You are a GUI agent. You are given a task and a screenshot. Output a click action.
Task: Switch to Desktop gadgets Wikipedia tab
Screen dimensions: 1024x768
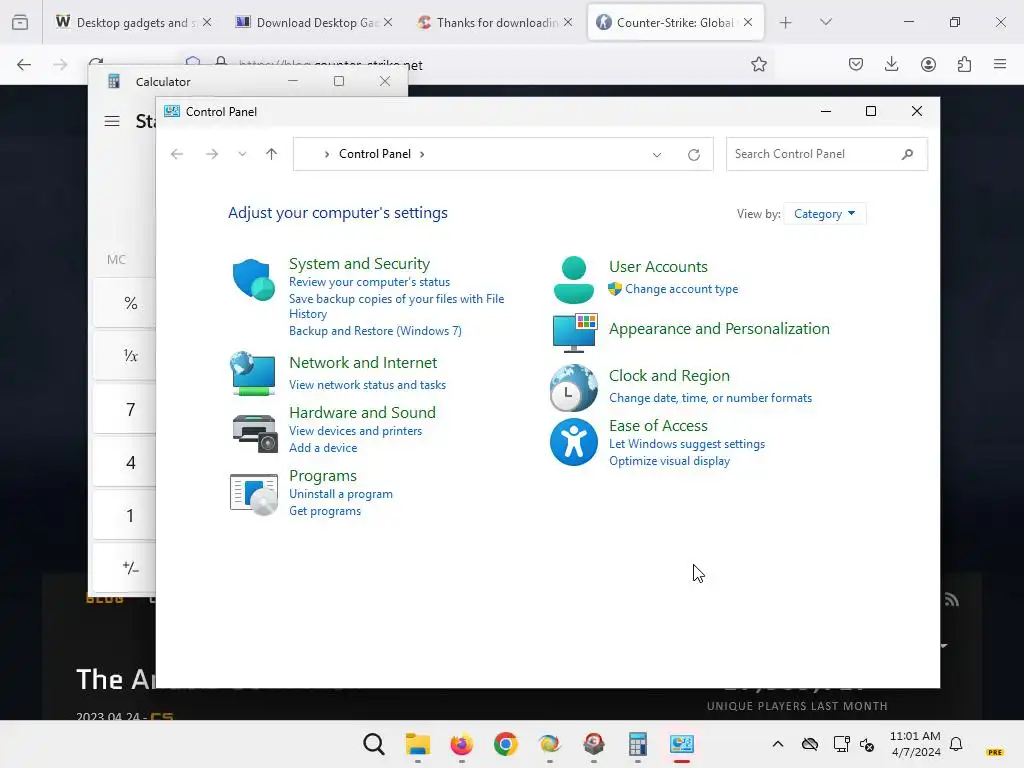tap(133, 22)
